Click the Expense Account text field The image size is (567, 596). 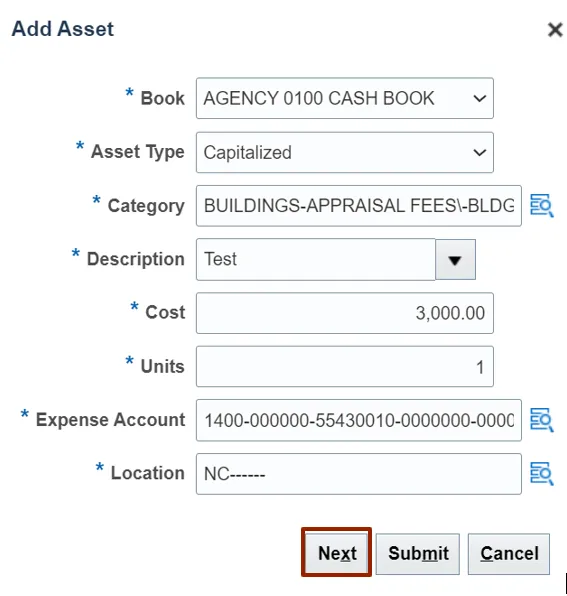tap(359, 420)
